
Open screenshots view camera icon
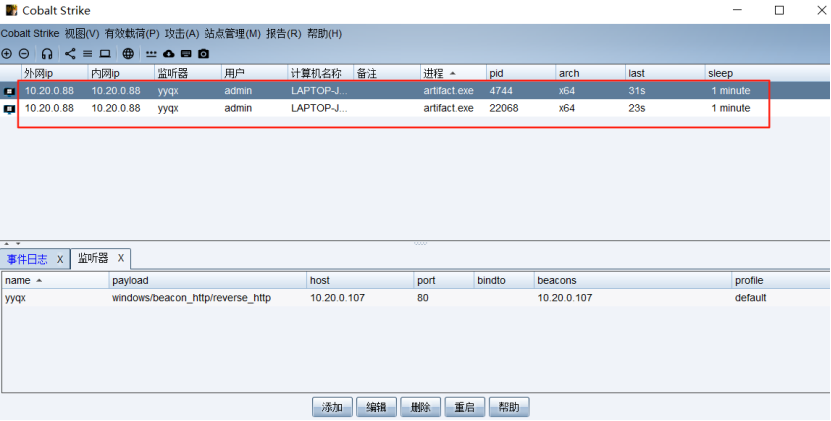pos(204,54)
